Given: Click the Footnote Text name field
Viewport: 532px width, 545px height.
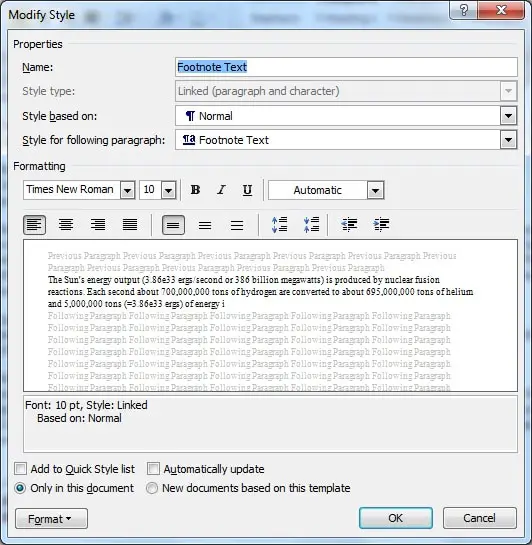Looking at the screenshot, I should (x=346, y=67).
